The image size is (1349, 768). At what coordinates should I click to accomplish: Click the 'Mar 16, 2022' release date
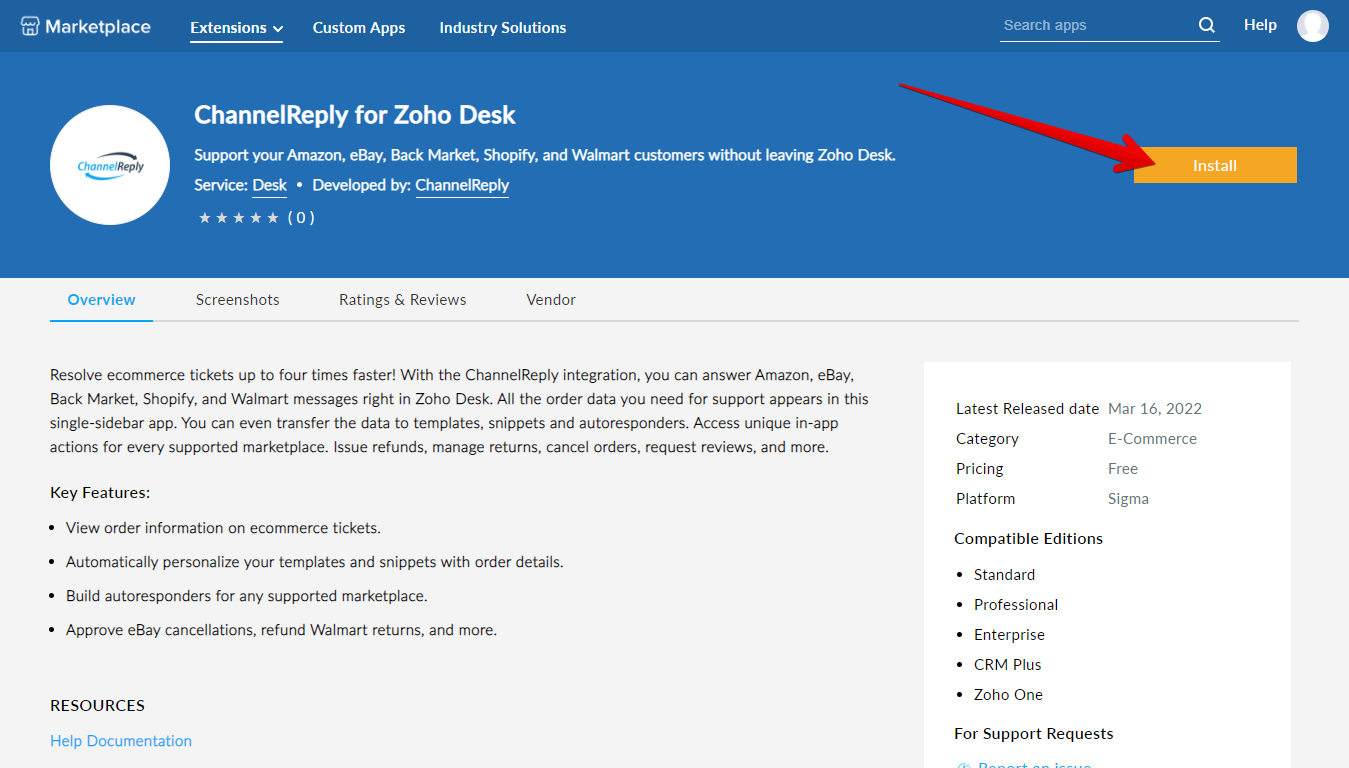pos(1155,409)
